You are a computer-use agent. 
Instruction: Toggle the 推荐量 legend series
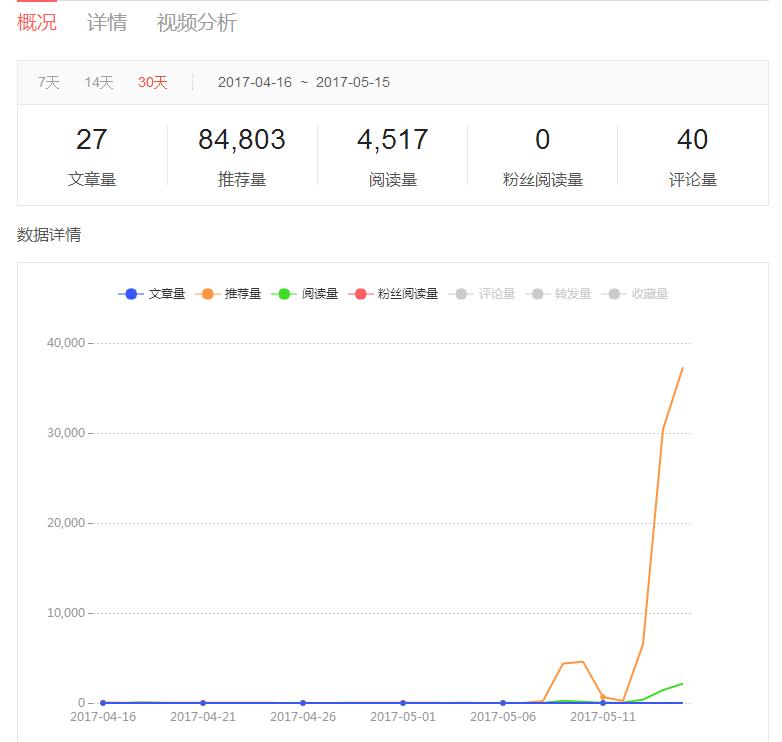228,294
